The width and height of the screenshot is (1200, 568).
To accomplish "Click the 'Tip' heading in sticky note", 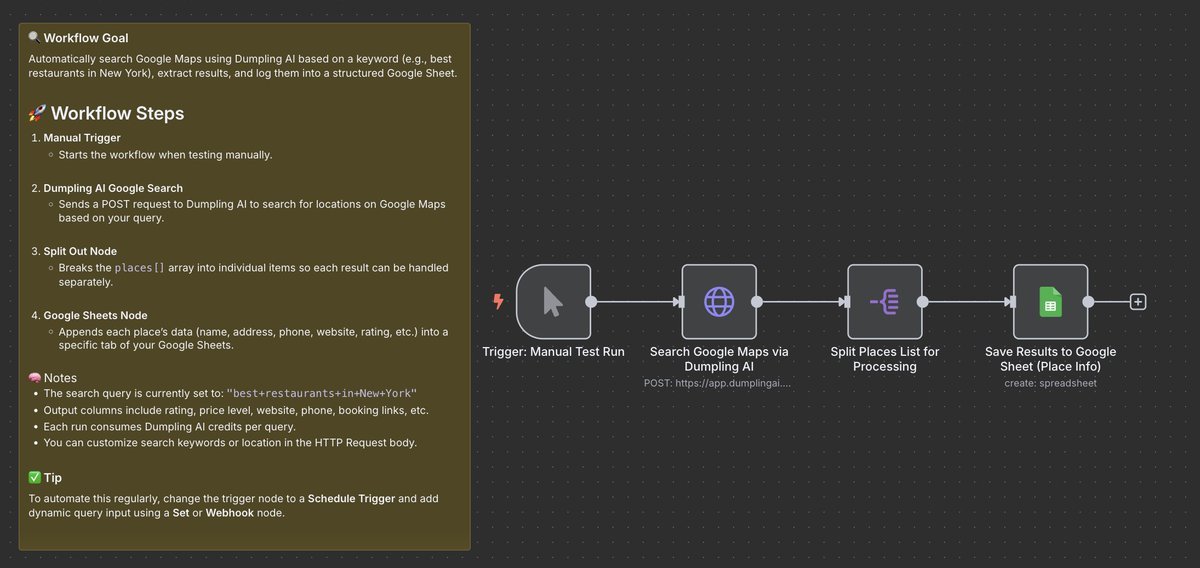I will click(x=53, y=478).
